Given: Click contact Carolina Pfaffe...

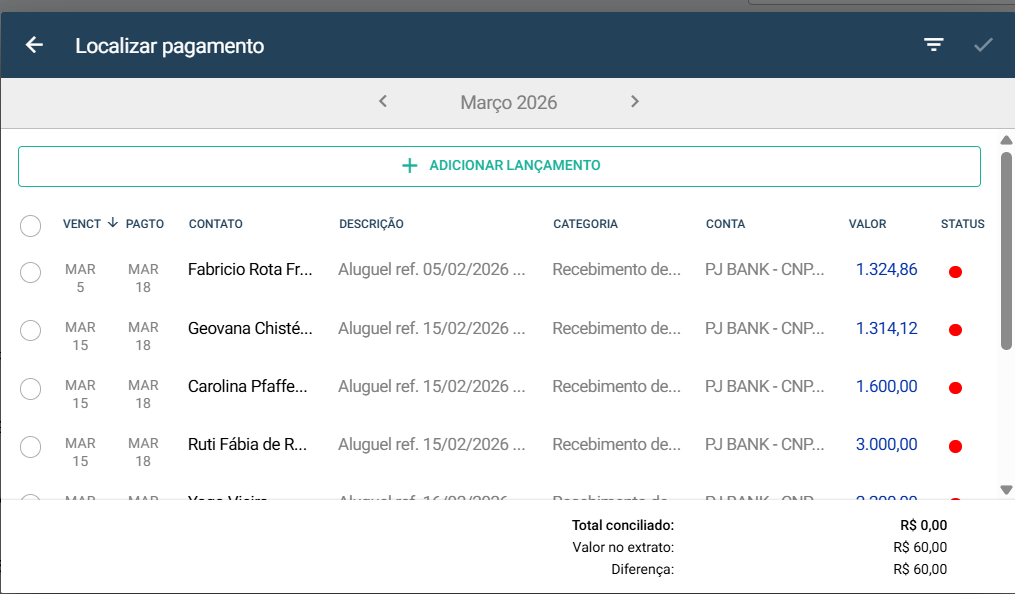Looking at the screenshot, I should pos(247,386).
